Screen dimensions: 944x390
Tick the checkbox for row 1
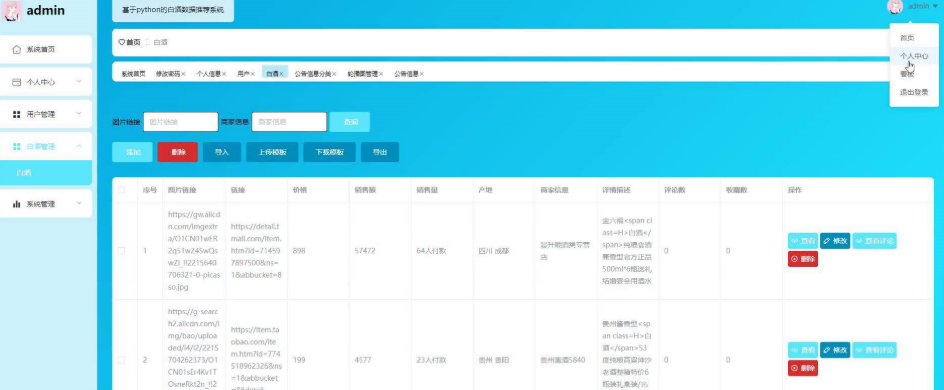click(x=122, y=250)
